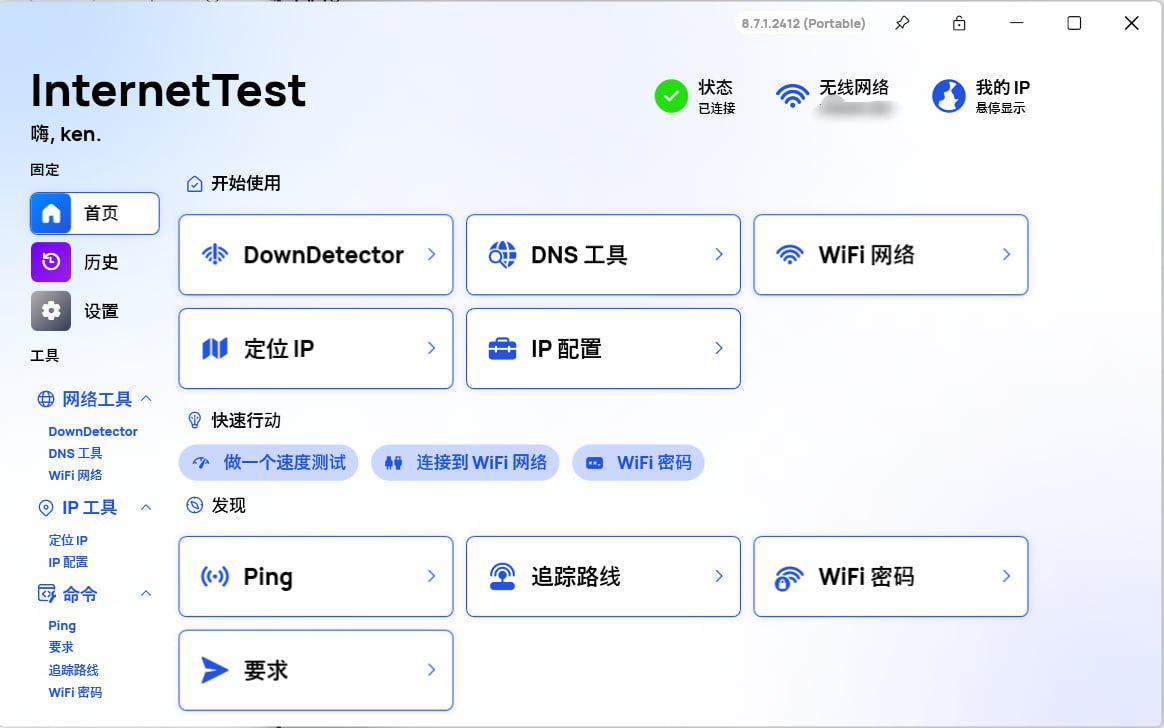Screen dimensions: 1164x728
Task: Click the 要求 paper-plane icon on its card
Action: pos(214,670)
